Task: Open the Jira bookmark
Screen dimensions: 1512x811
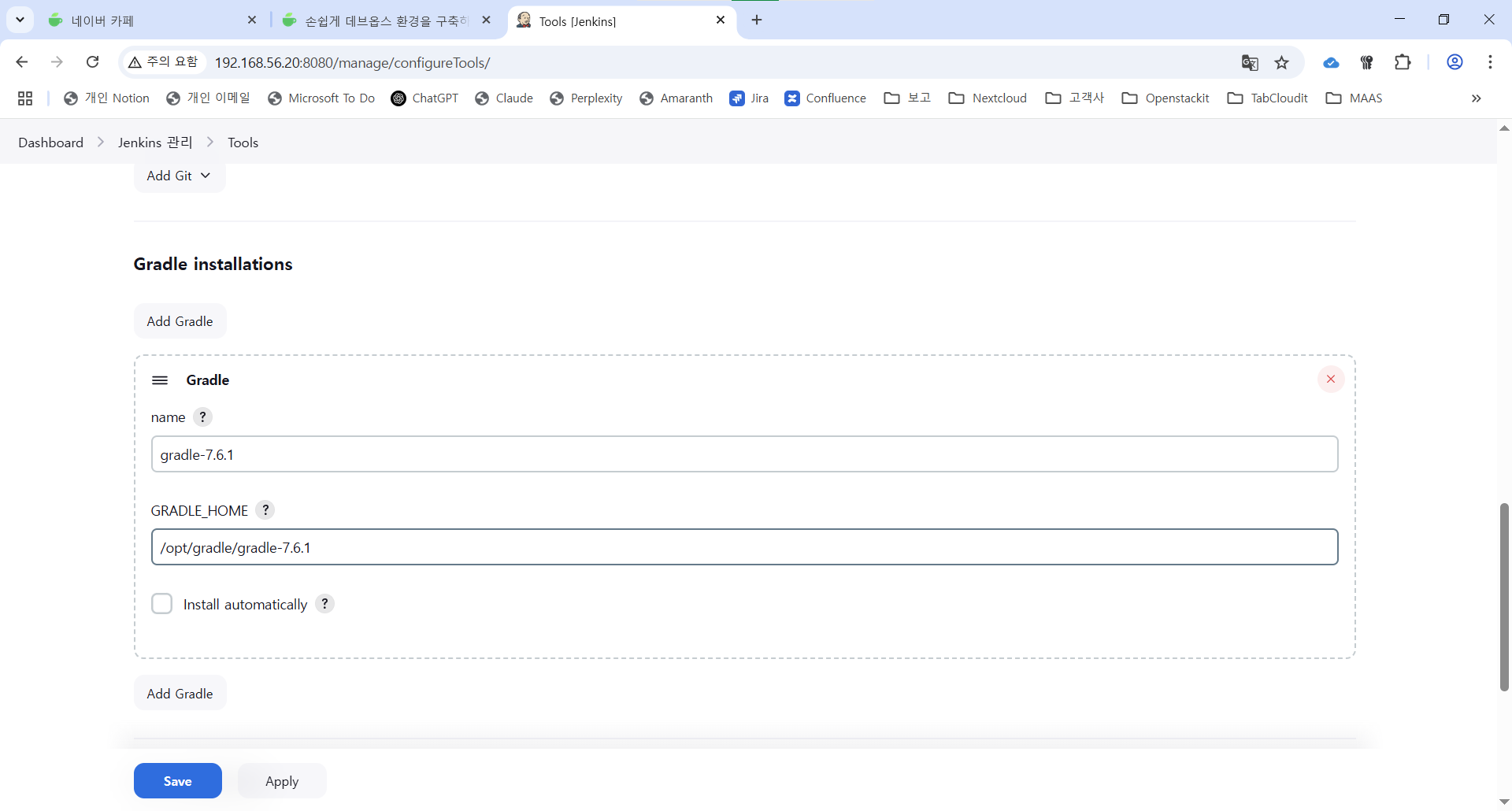Action: pos(749,98)
